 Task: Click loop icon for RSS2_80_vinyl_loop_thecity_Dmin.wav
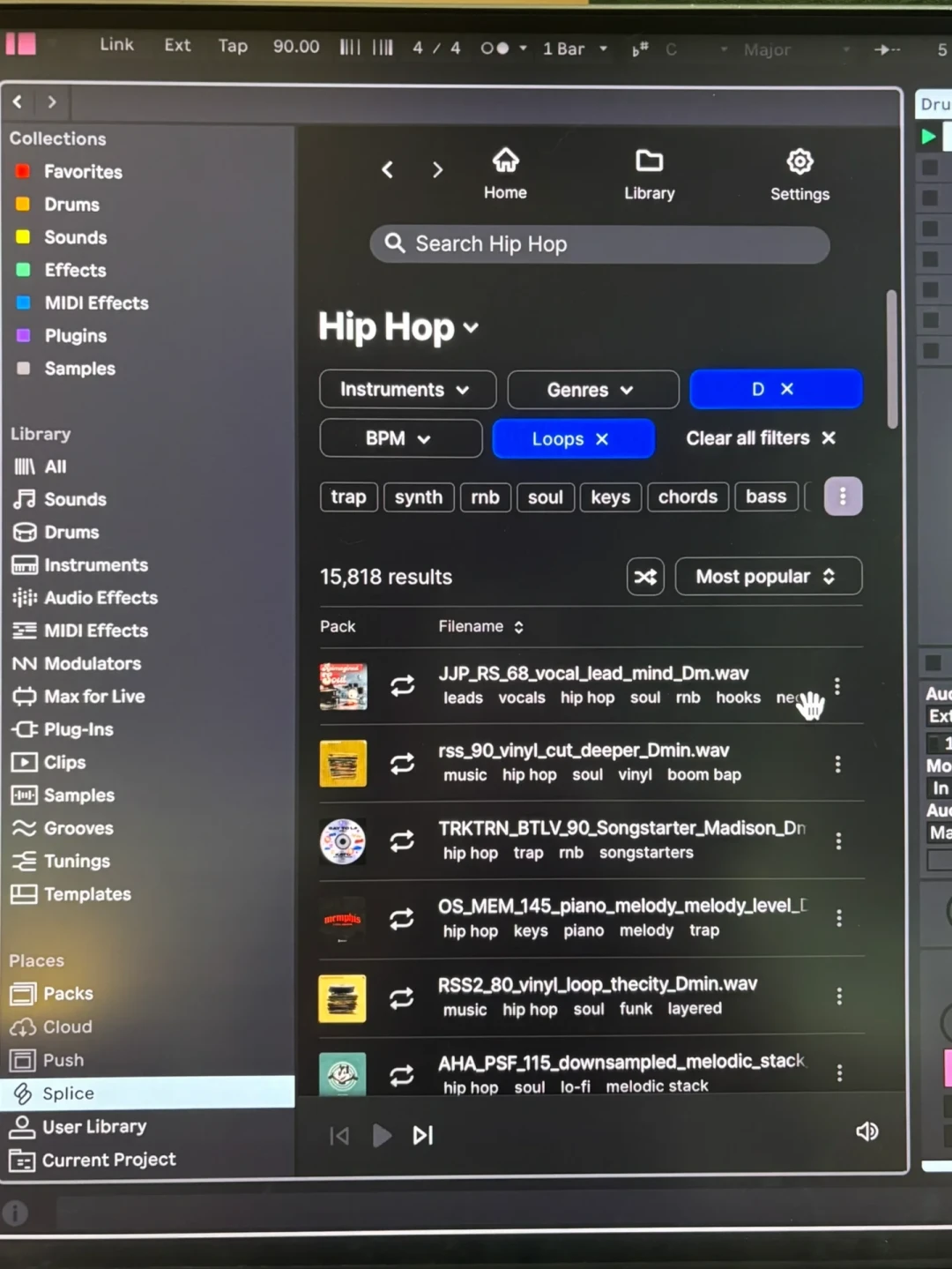tap(402, 997)
